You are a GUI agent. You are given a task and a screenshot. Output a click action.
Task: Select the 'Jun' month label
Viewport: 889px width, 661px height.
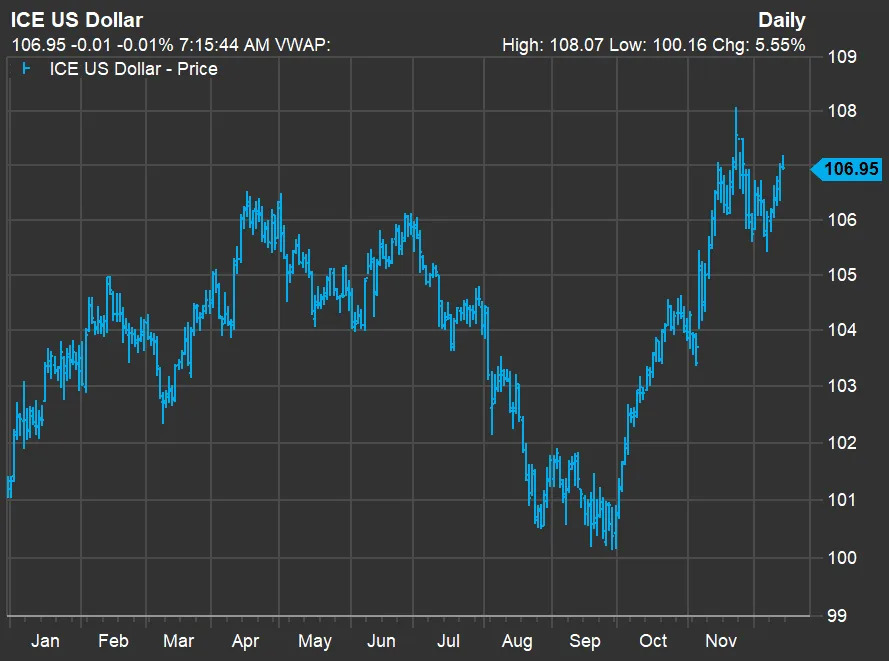click(x=381, y=641)
